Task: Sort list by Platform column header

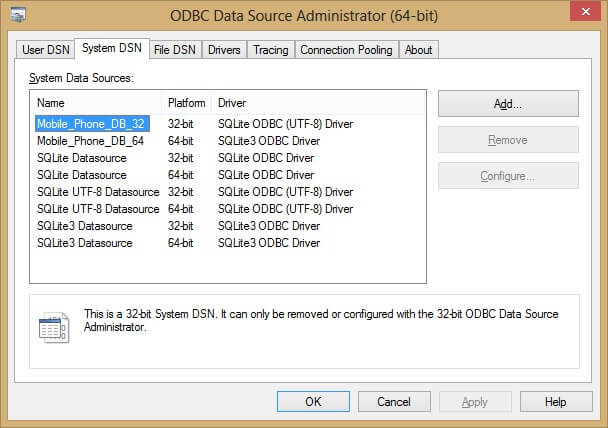Action: coord(187,103)
